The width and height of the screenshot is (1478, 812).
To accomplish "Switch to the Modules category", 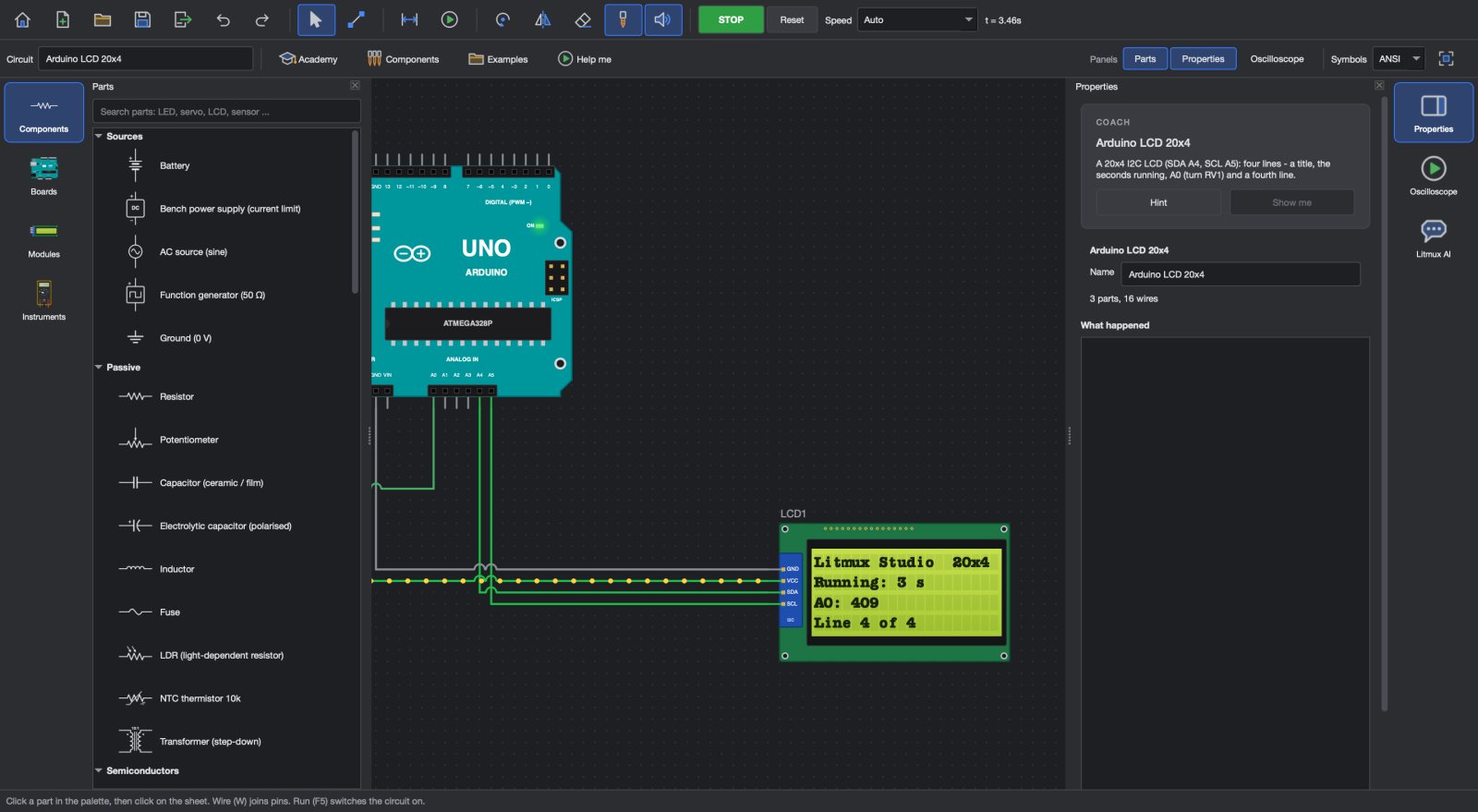I will coord(43,238).
